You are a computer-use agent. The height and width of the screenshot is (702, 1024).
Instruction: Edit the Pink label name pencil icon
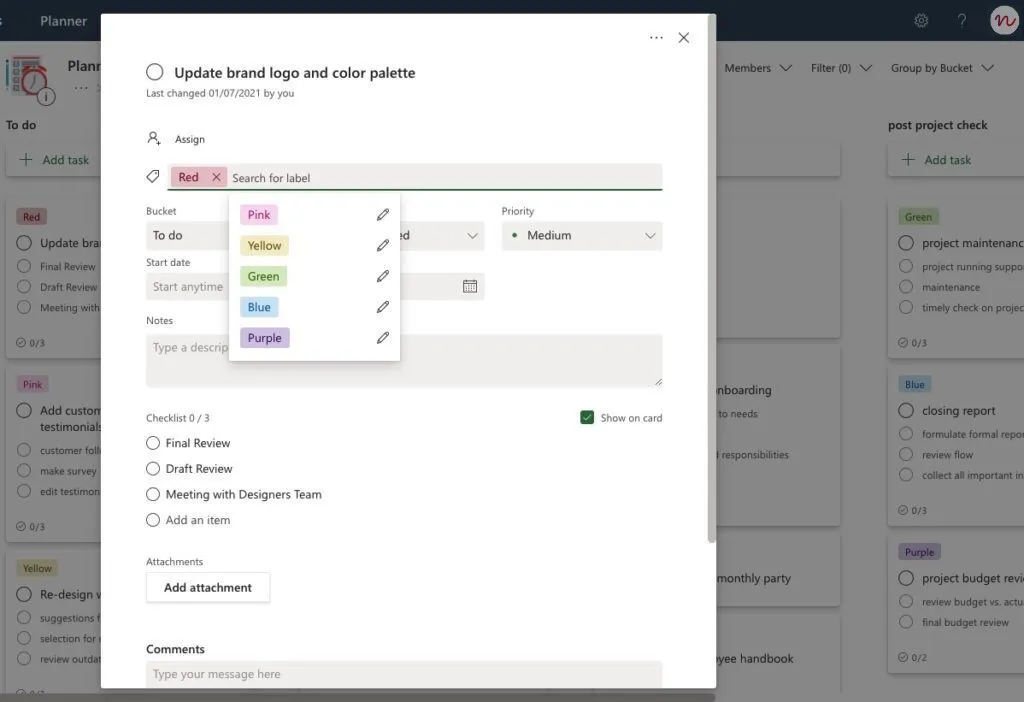point(383,215)
